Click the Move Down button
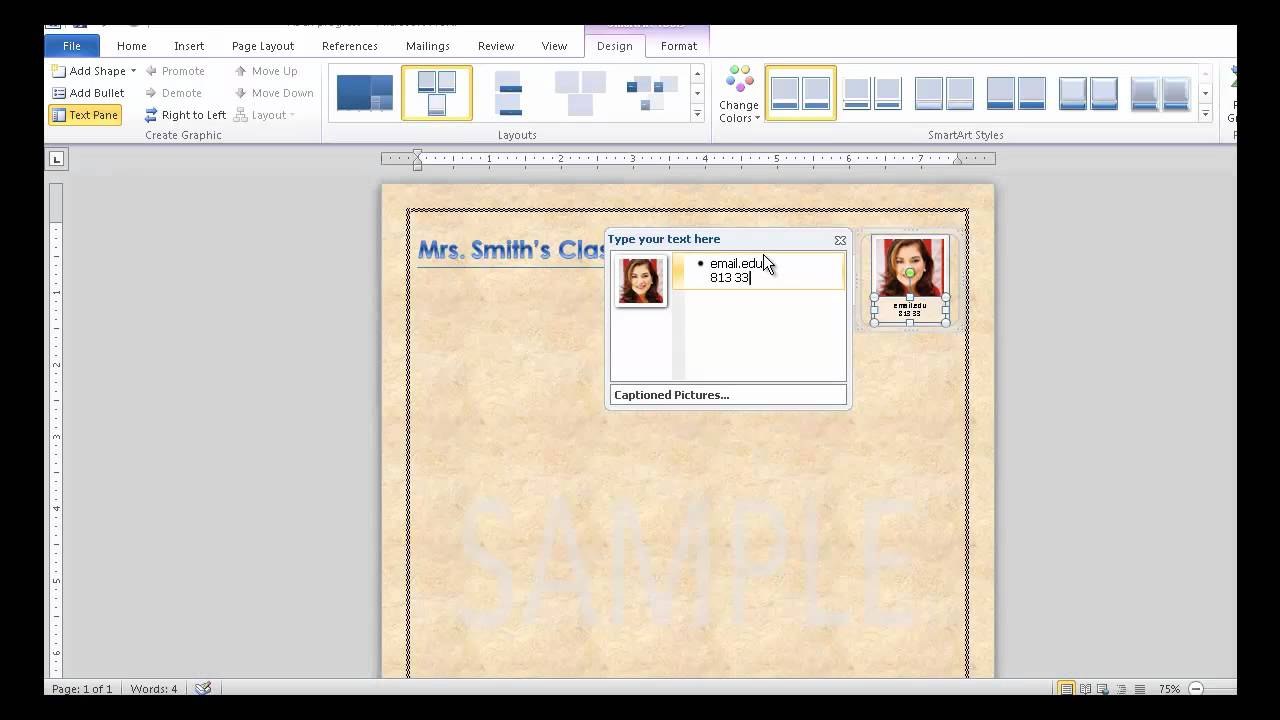The height and width of the screenshot is (720, 1280). click(x=274, y=93)
